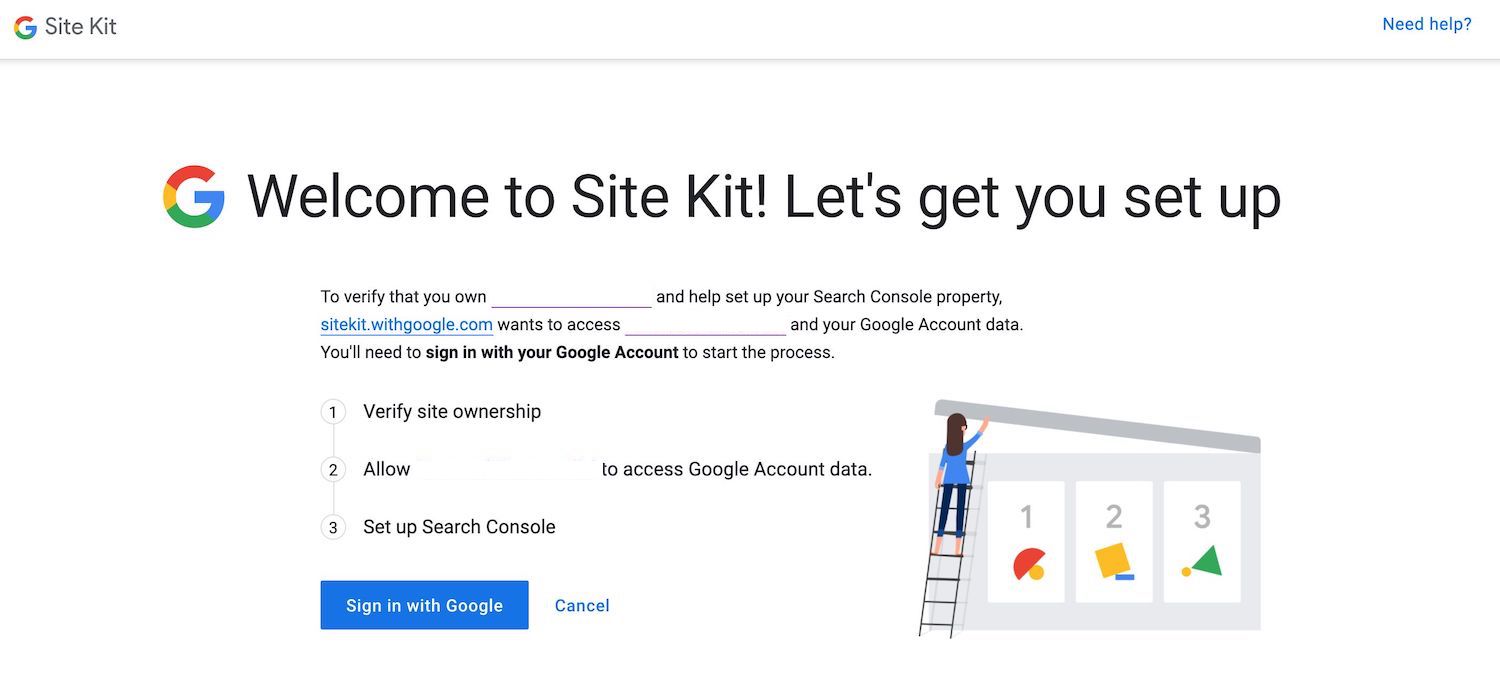Click the yellow square shape on card 2

(1112, 560)
